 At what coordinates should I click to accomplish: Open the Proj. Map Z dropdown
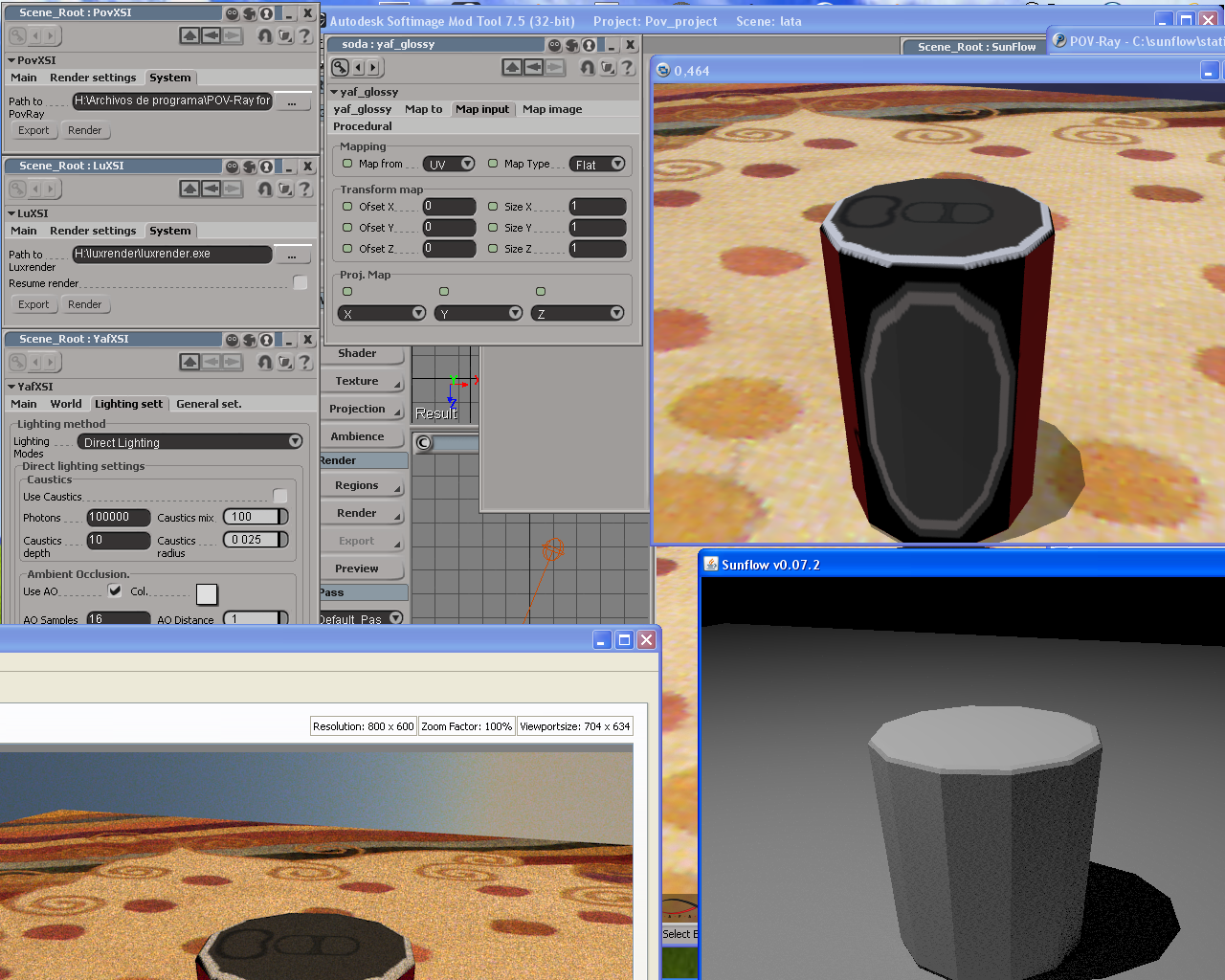pyautogui.click(x=578, y=313)
